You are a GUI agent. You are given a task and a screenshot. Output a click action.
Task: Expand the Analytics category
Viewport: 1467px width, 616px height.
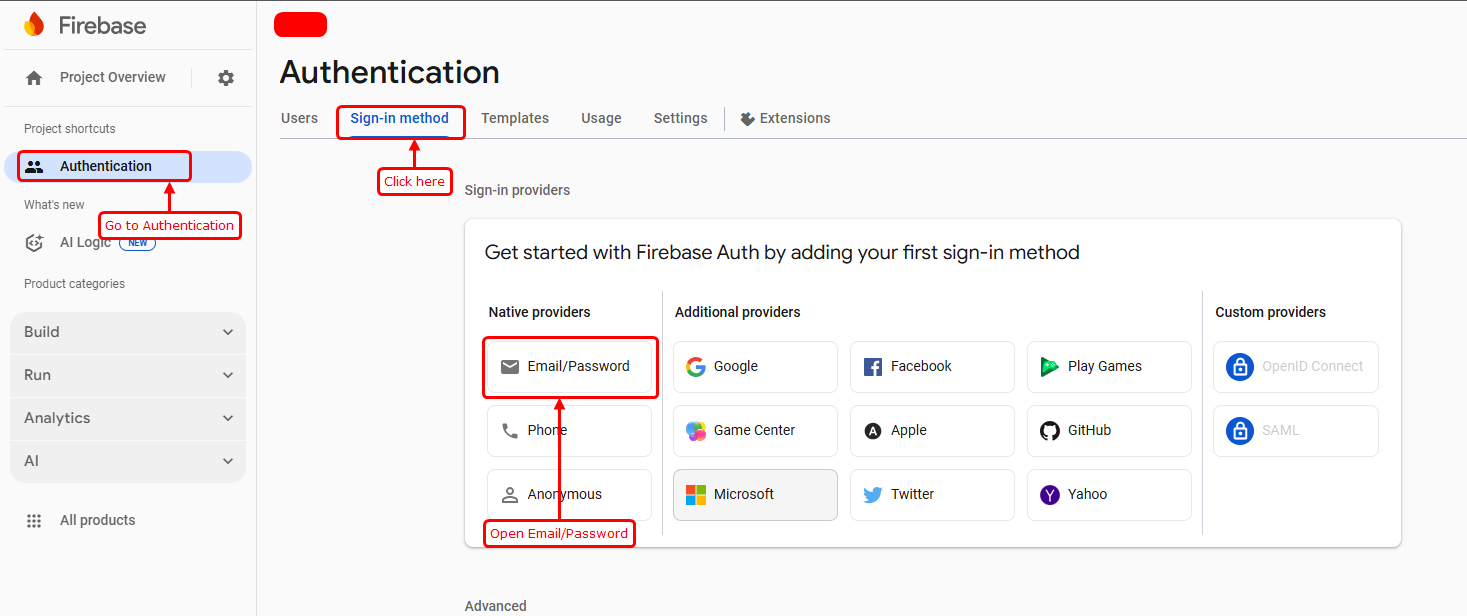(127, 417)
